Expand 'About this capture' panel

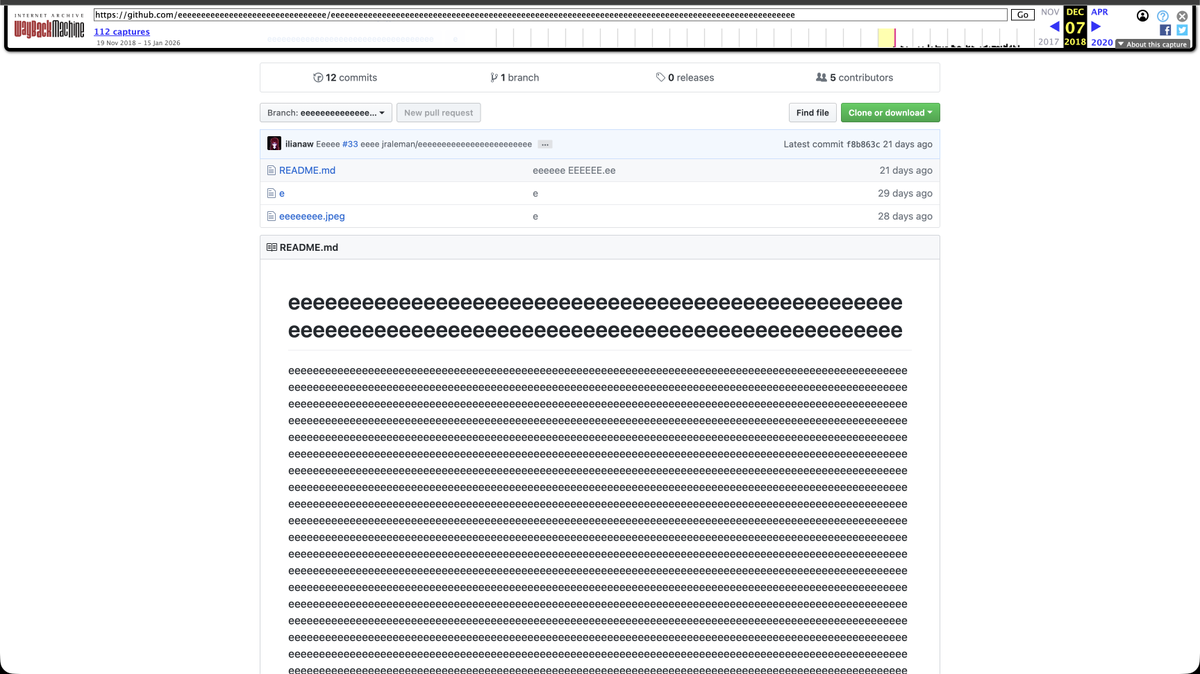1152,44
